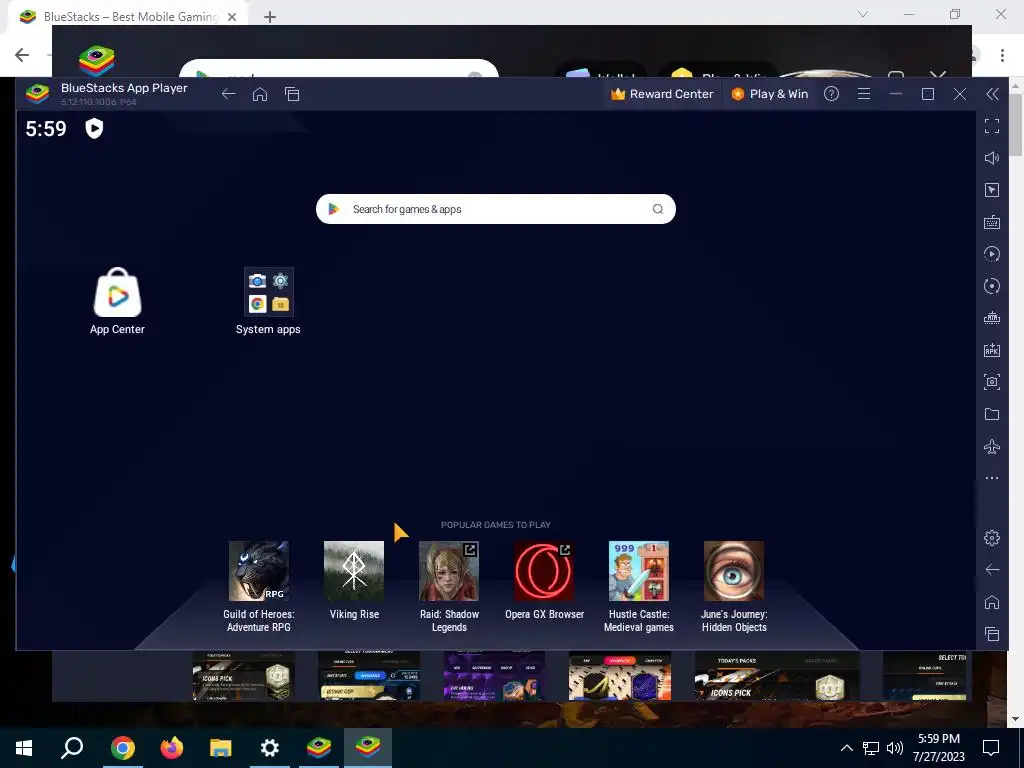Launch Hustle Castle: Medieval games
The height and width of the screenshot is (768, 1024).
click(639, 586)
